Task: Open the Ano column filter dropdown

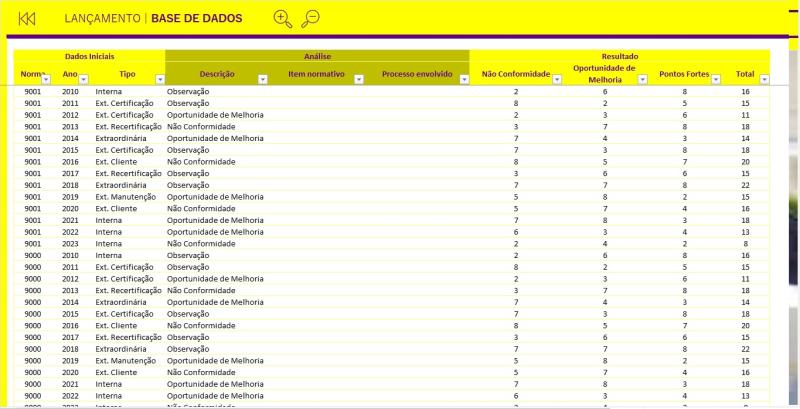Action: point(84,80)
